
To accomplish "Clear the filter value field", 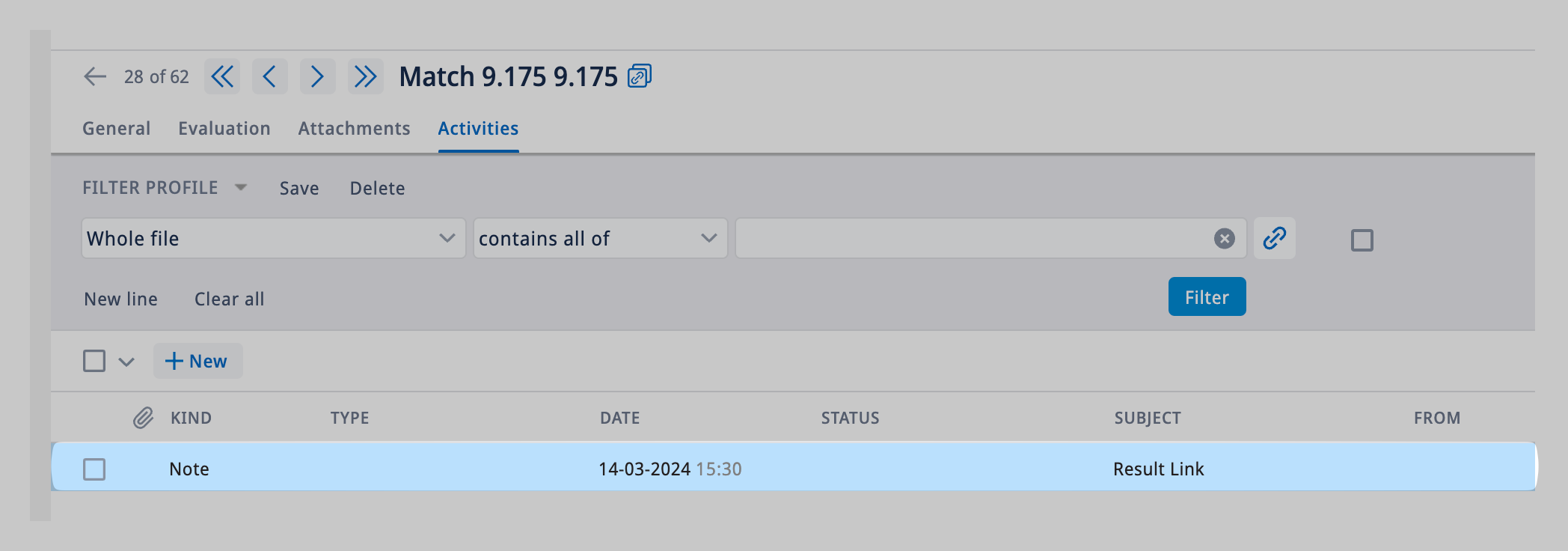I will click(1224, 239).
